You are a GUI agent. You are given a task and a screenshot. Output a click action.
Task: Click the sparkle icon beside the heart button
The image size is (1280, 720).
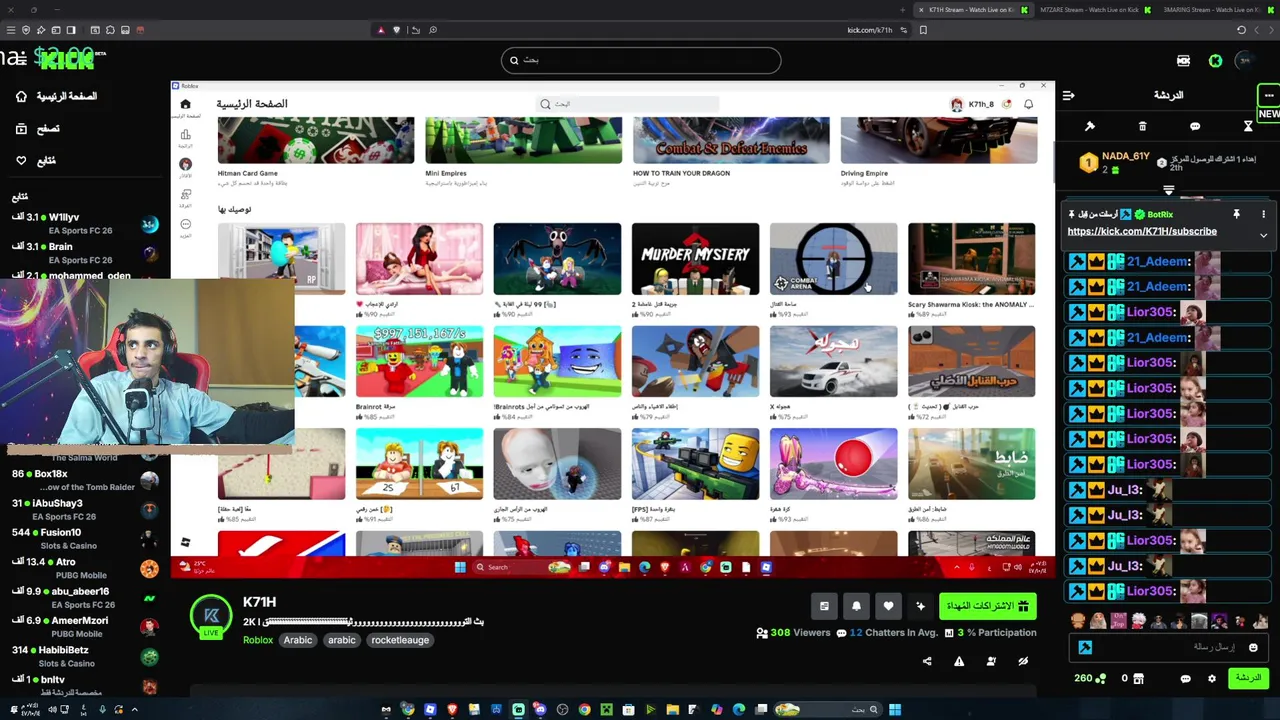920,606
